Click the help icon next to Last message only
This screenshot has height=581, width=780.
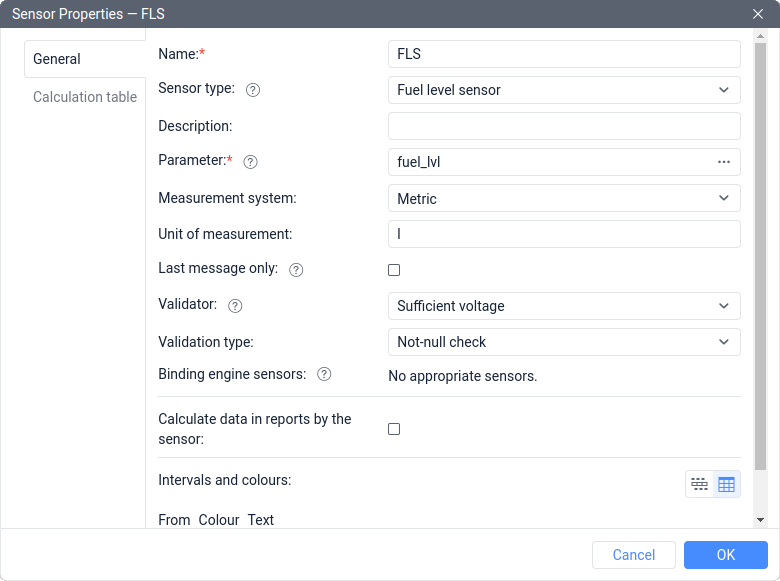(x=296, y=270)
